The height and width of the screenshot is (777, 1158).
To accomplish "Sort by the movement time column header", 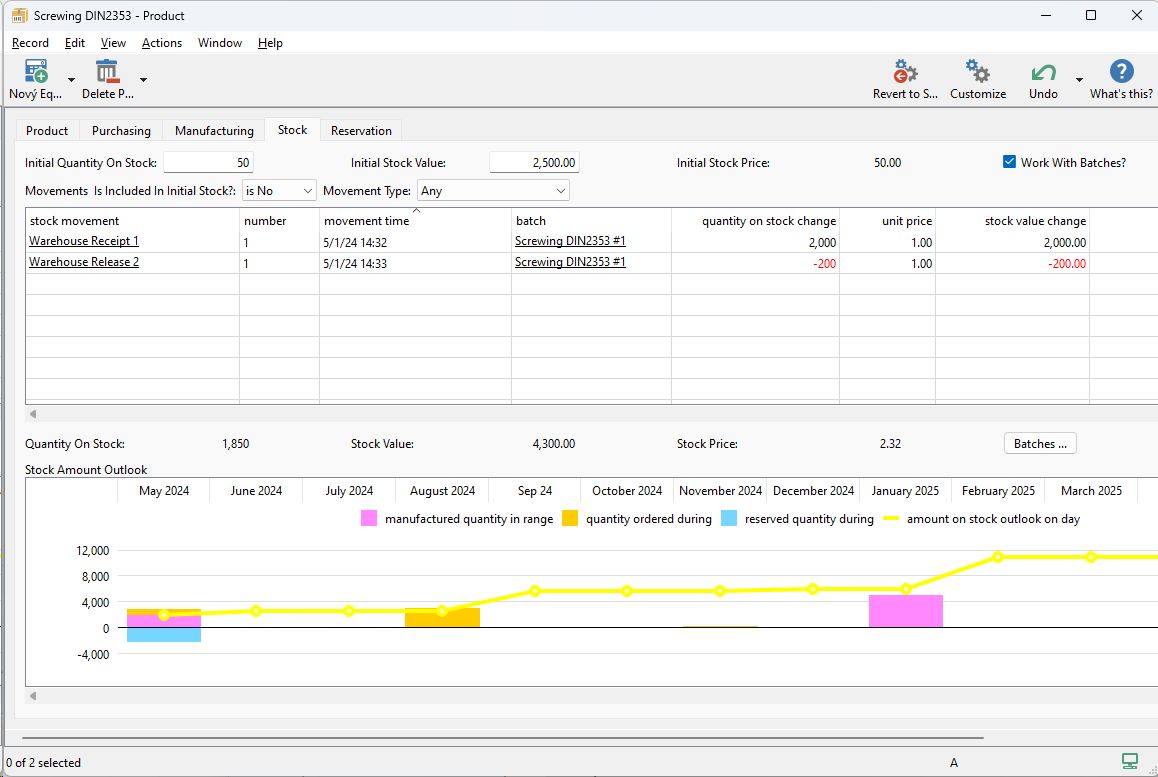I will pos(366,221).
